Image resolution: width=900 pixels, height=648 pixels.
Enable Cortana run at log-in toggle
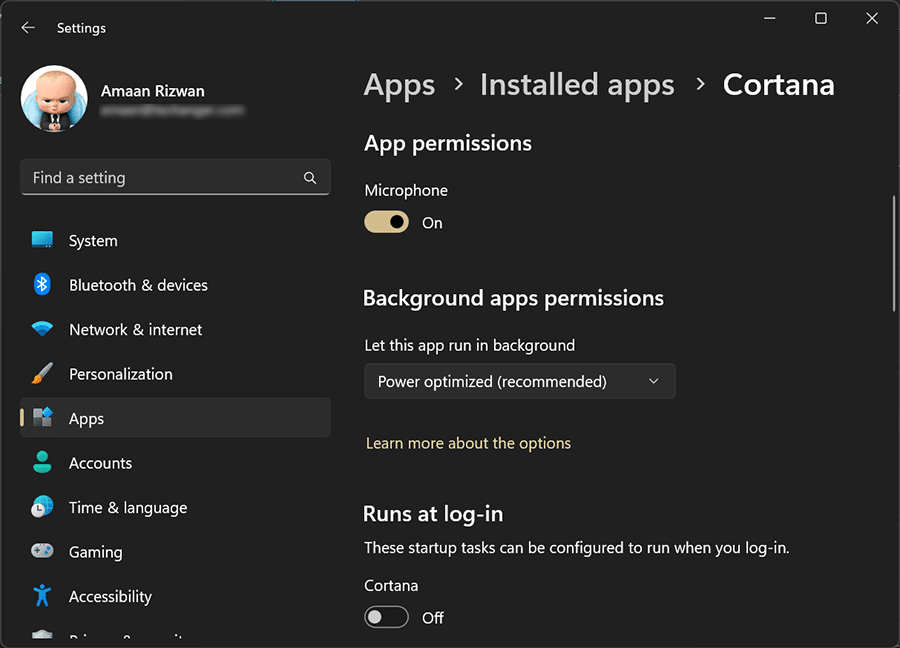point(386,618)
